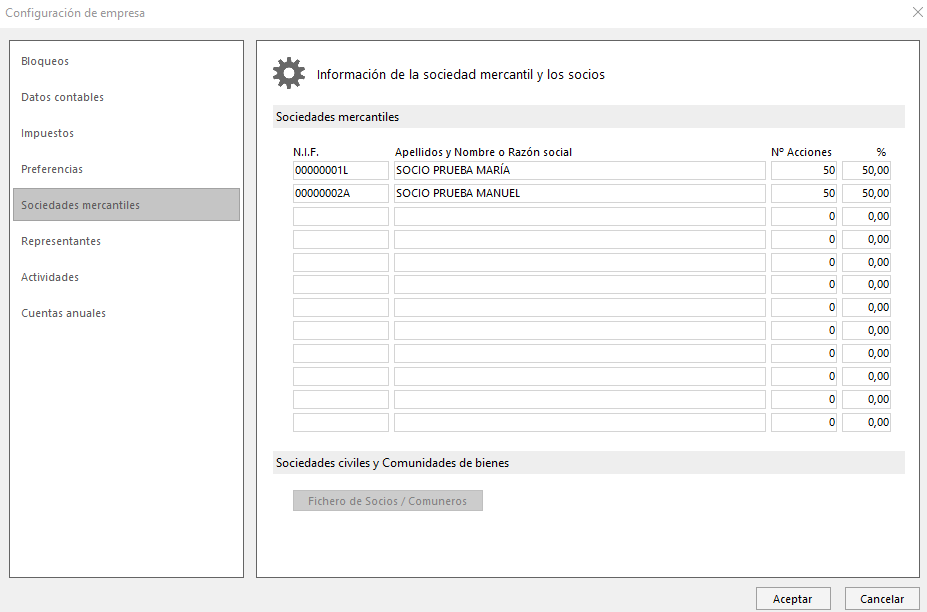Click Fichero de Socios / Comuneros button
Image resolution: width=927 pixels, height=612 pixels.
tap(388, 501)
